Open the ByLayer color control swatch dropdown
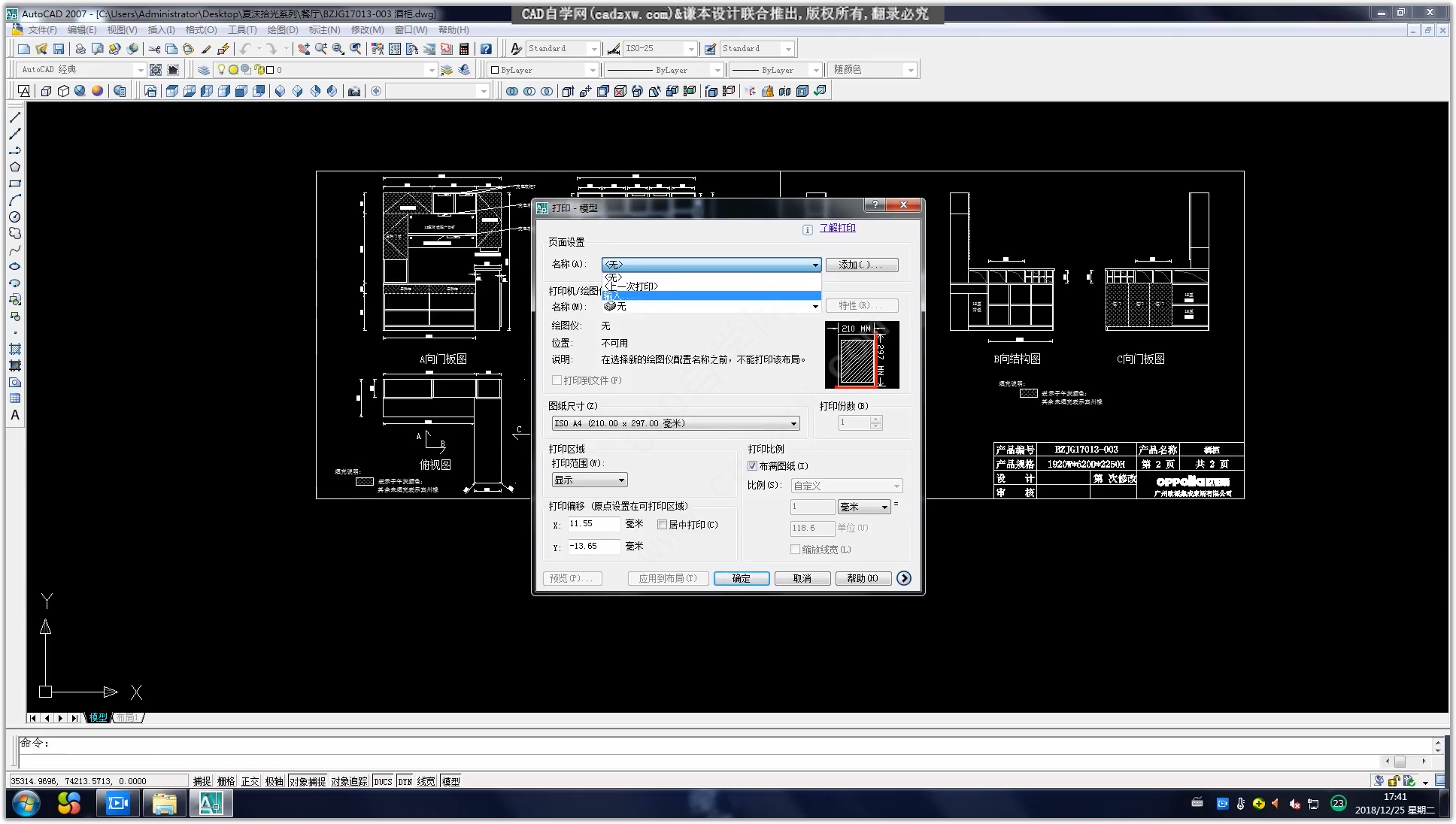 coord(542,70)
